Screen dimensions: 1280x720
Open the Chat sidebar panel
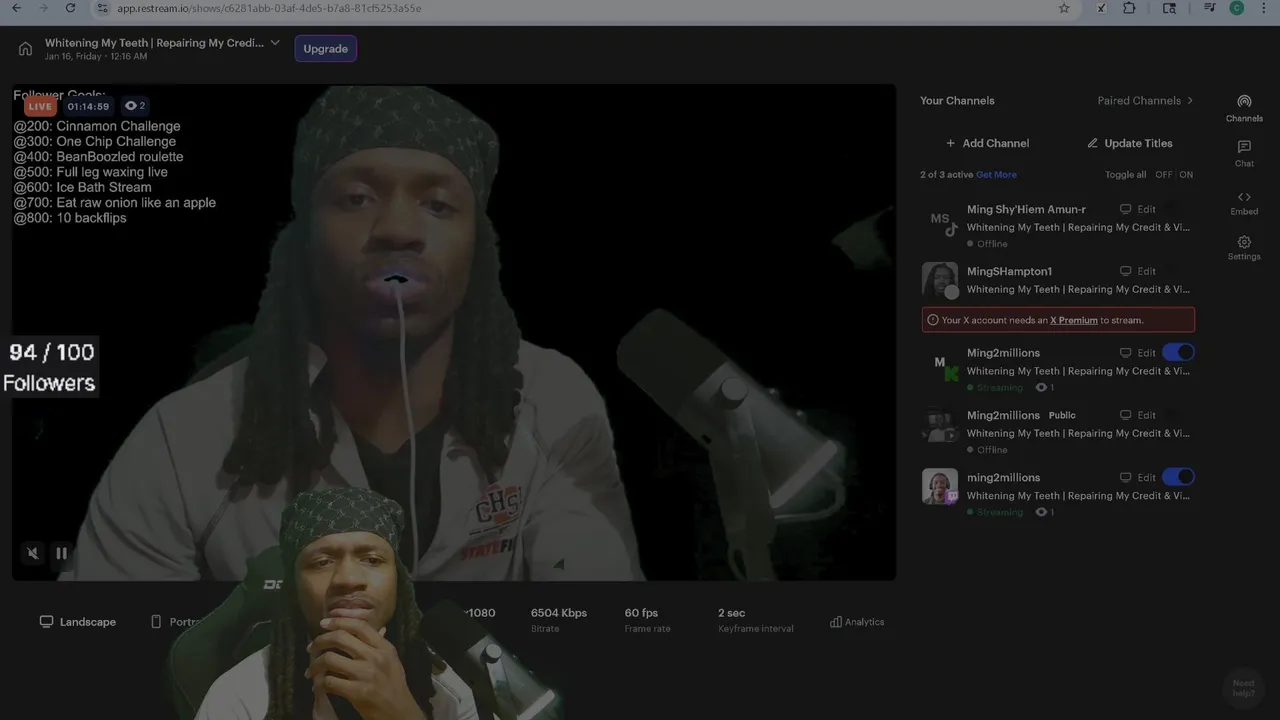(x=1244, y=153)
